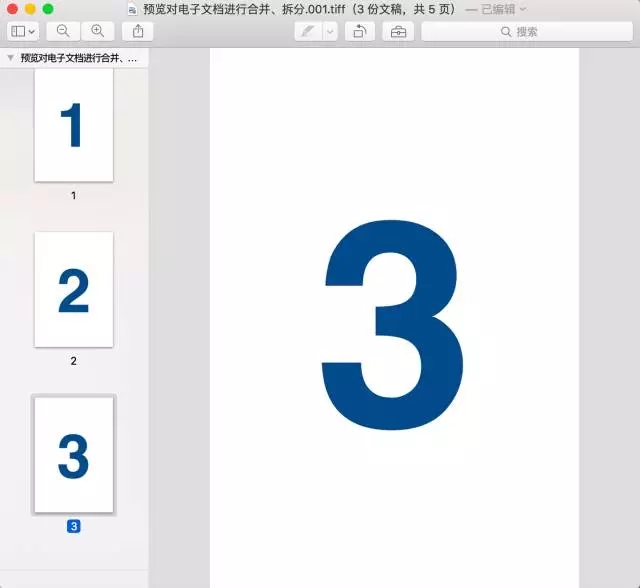Show the Markup toolbar toolbox icon
The image size is (640, 588).
tap(398, 31)
